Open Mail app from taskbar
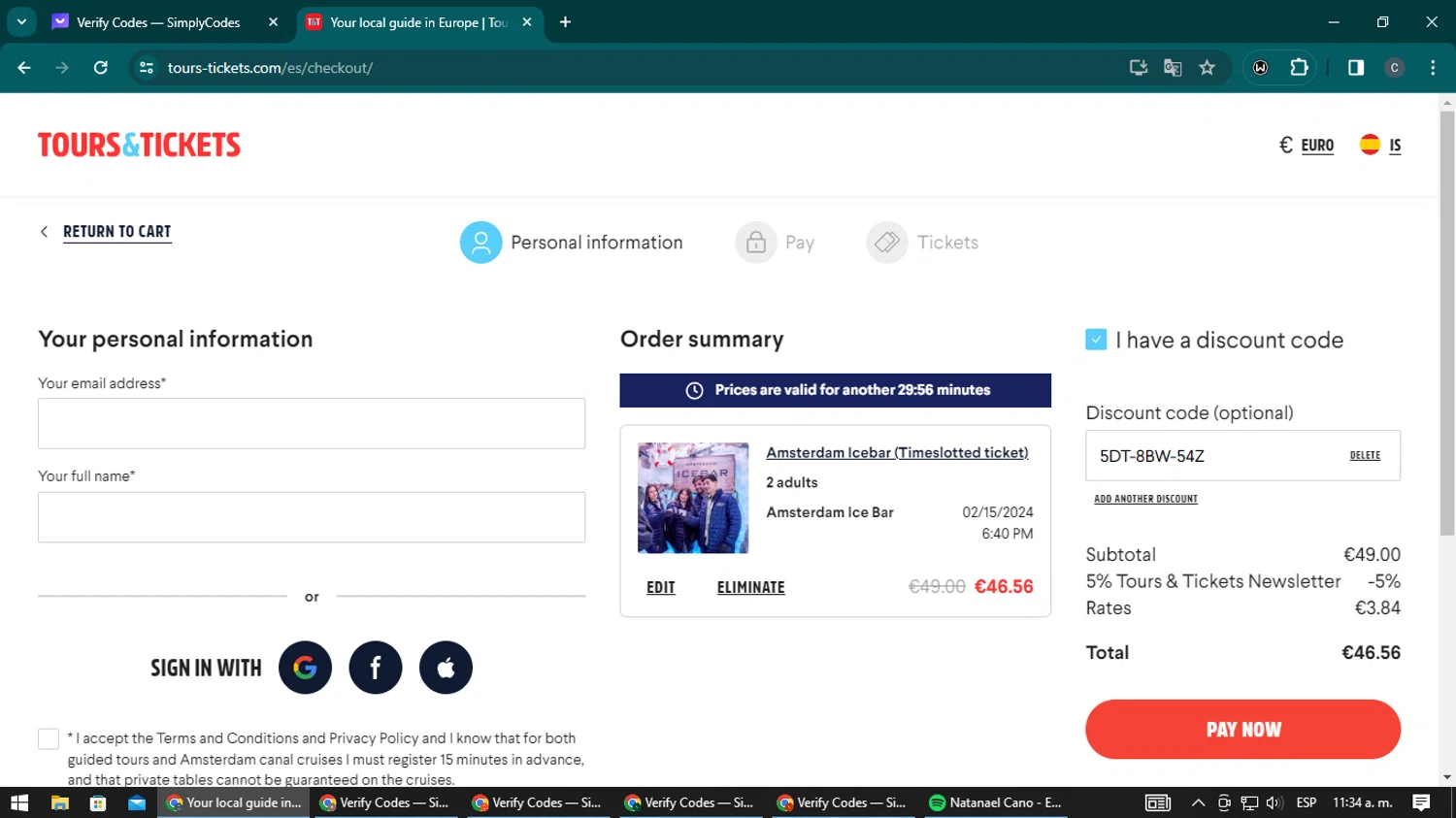 pos(137,802)
